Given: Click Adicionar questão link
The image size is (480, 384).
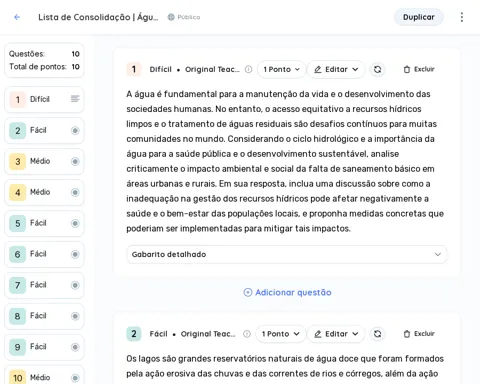Looking at the screenshot, I should pos(287,292).
